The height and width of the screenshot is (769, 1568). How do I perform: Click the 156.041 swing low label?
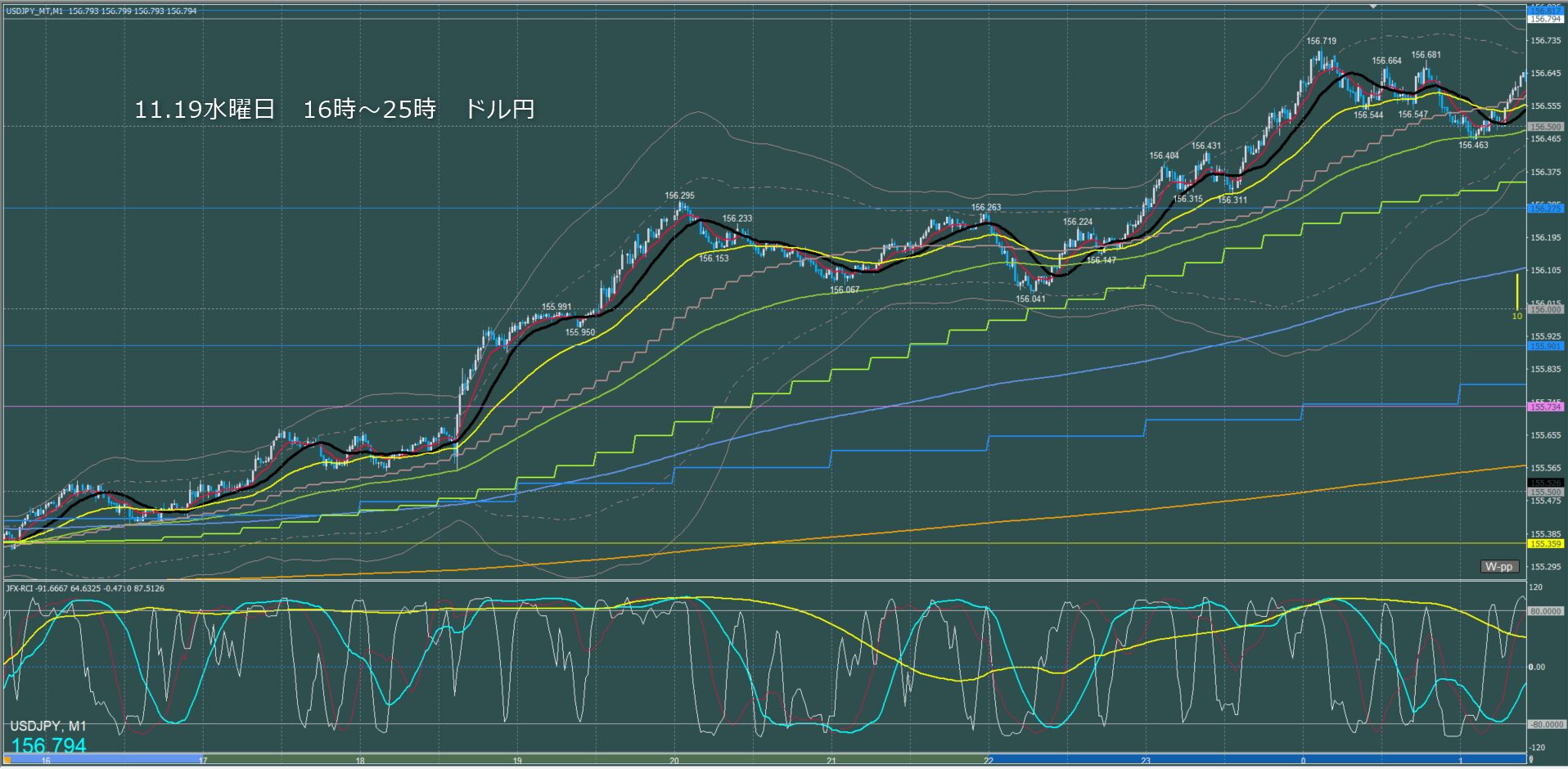coord(1030,299)
